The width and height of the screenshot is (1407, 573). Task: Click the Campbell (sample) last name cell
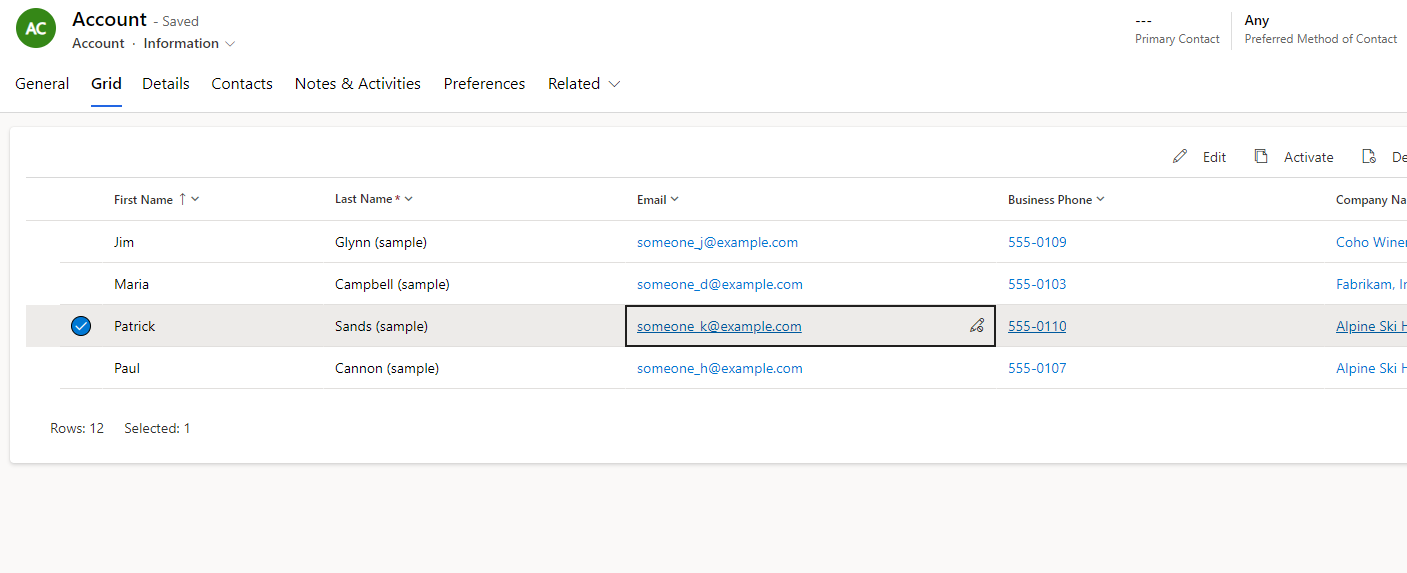[x=392, y=284]
